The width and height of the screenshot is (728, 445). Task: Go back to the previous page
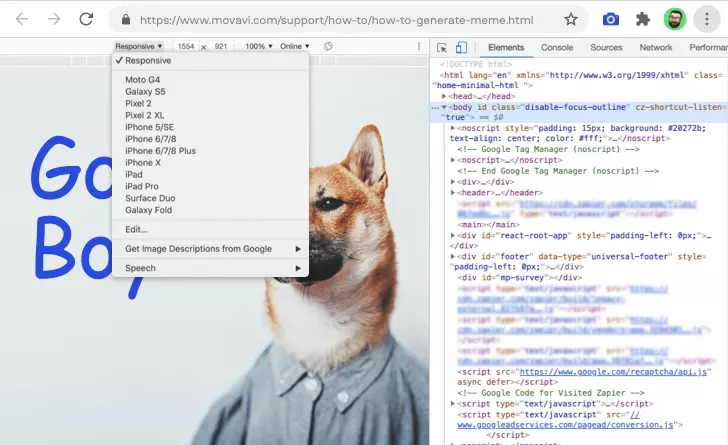pos(22,19)
